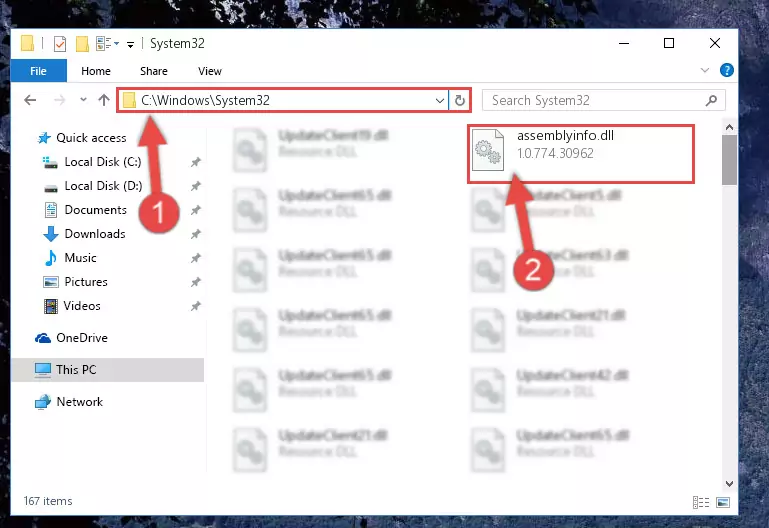Click the scroll down arrow
This screenshot has height=528, width=769.
[x=729, y=483]
